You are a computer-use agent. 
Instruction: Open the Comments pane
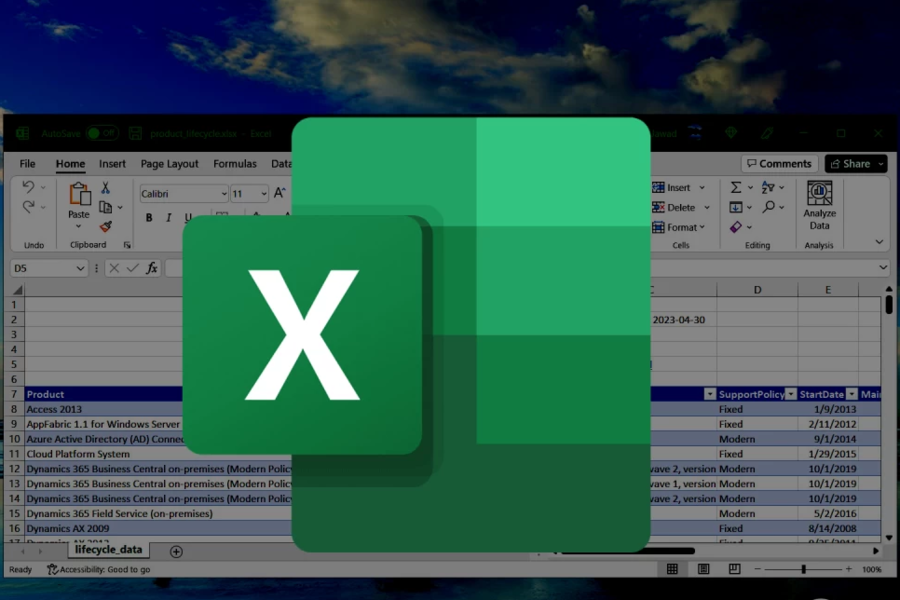click(x=779, y=164)
